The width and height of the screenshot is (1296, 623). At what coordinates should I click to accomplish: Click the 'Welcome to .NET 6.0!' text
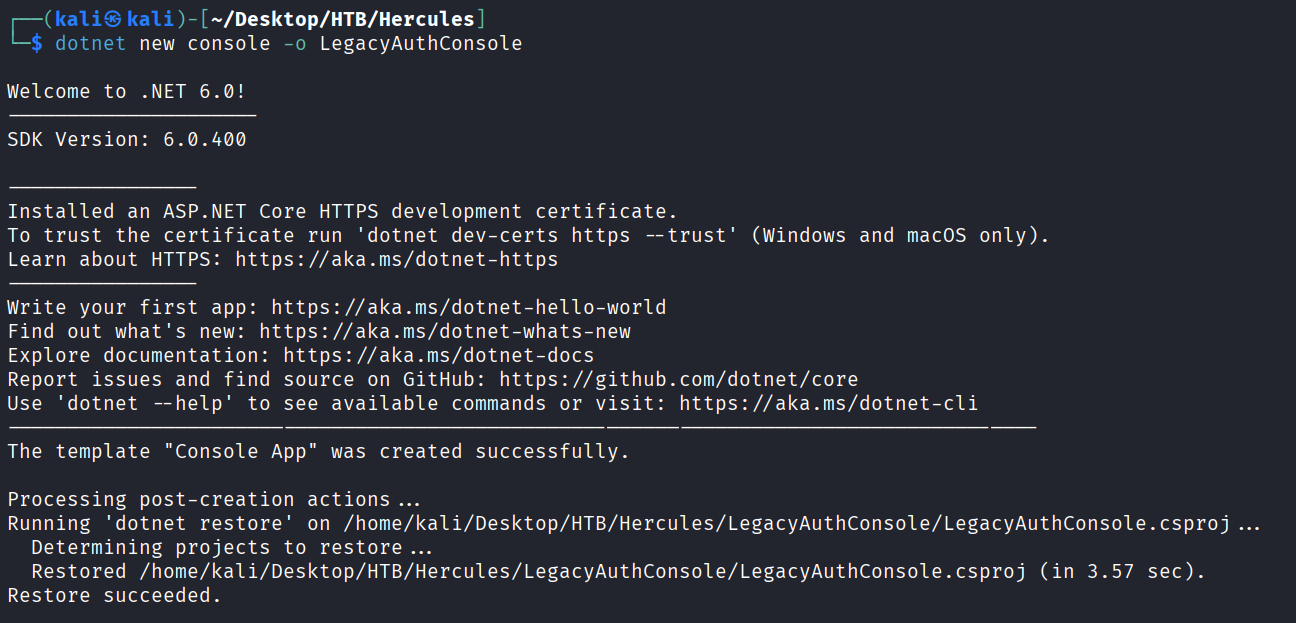click(x=126, y=91)
